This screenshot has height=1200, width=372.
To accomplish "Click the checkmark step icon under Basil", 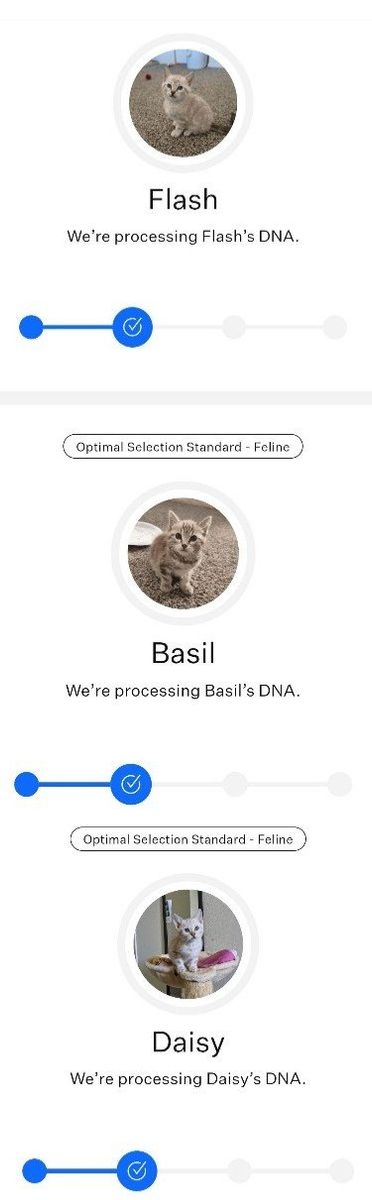I will click(x=131, y=784).
